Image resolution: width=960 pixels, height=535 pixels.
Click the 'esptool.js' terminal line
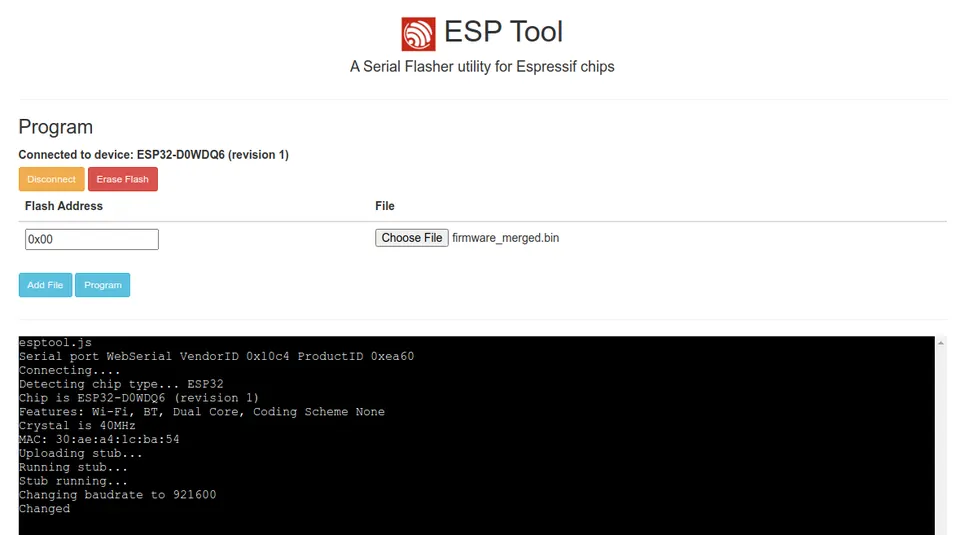tap(55, 343)
